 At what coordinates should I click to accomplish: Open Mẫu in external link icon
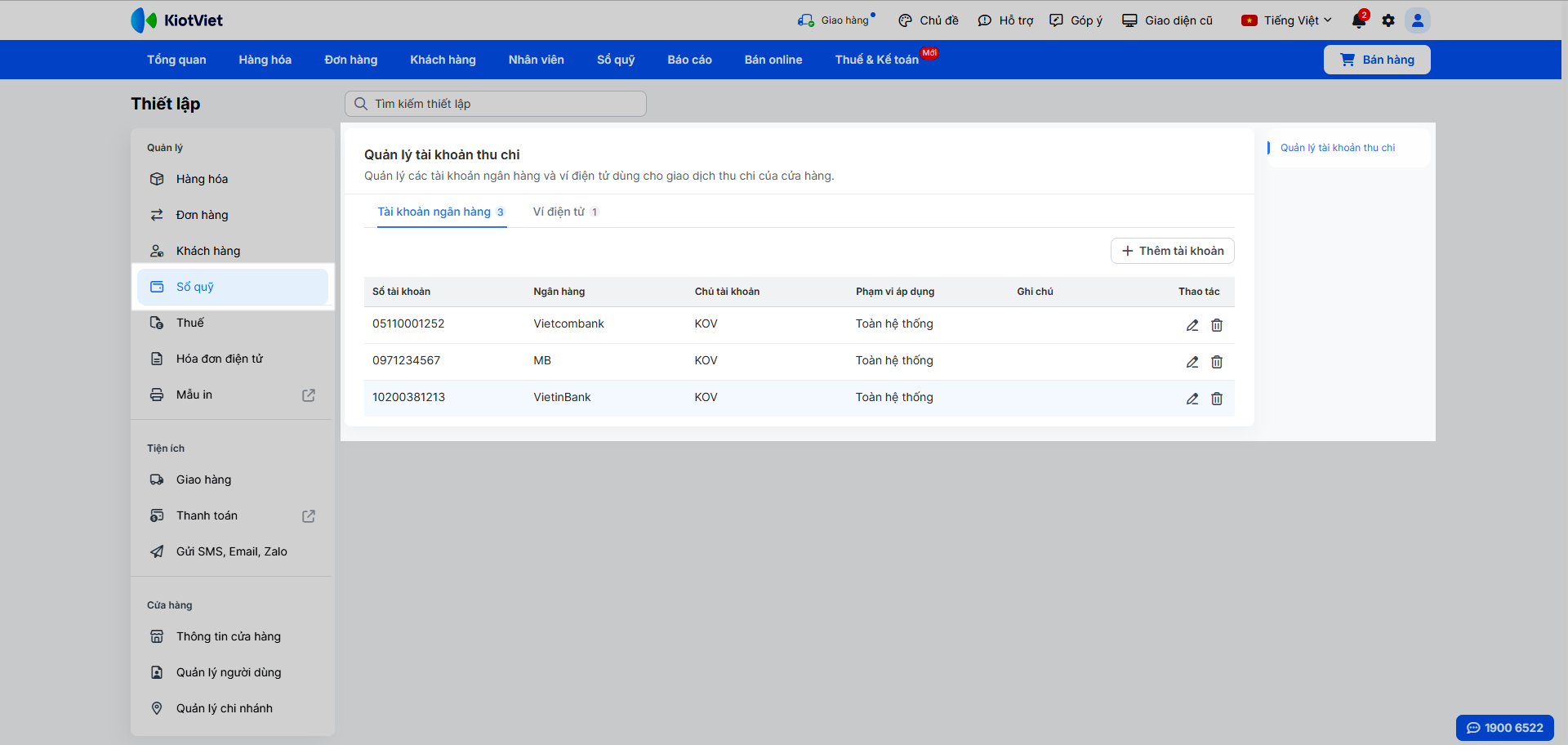(x=309, y=395)
